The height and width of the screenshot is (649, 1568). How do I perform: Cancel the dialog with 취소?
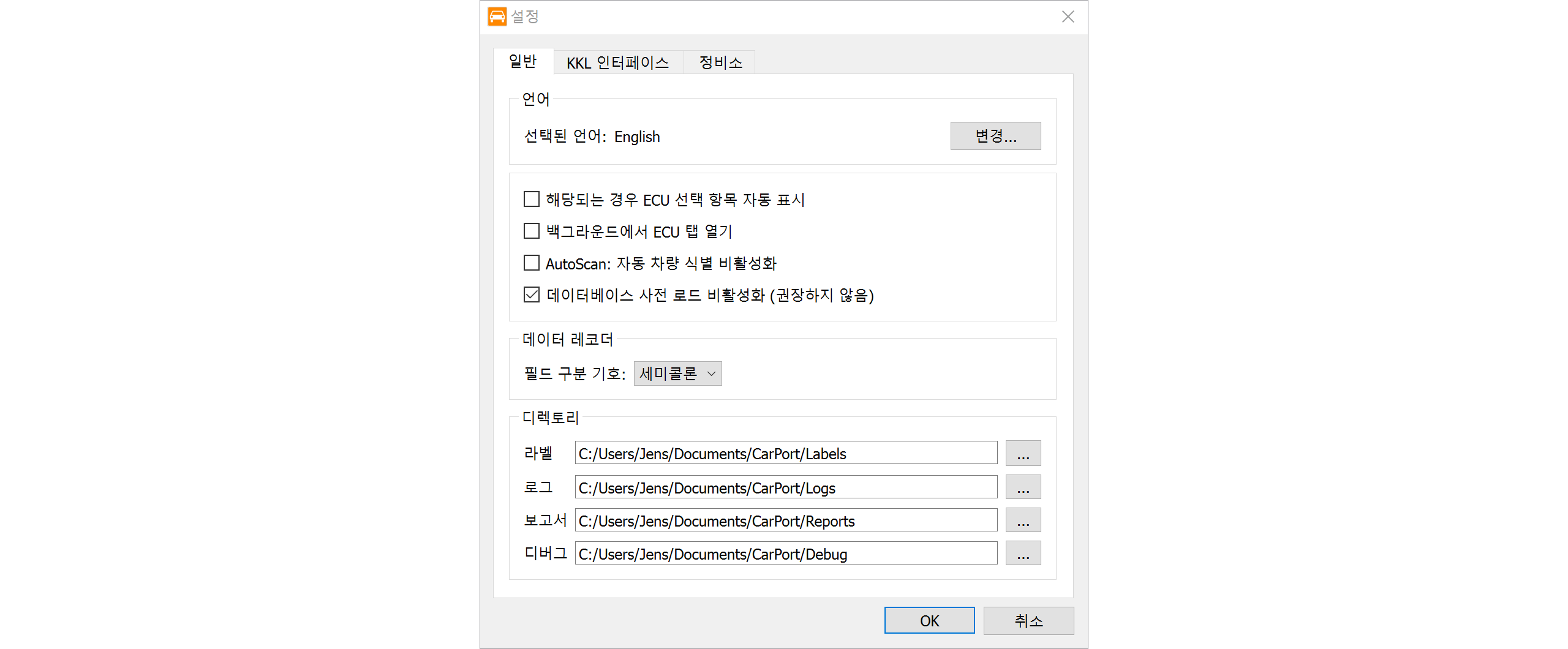pyautogui.click(x=1028, y=620)
